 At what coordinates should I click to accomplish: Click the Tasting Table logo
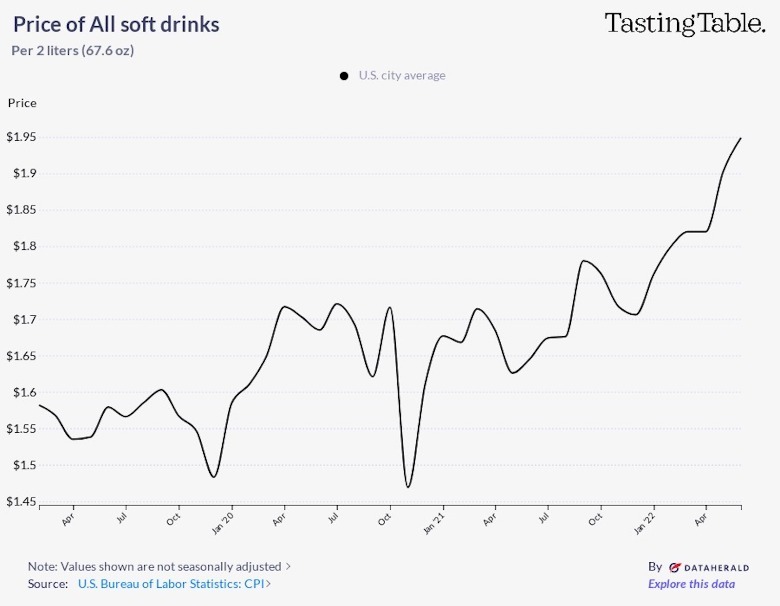(684, 24)
